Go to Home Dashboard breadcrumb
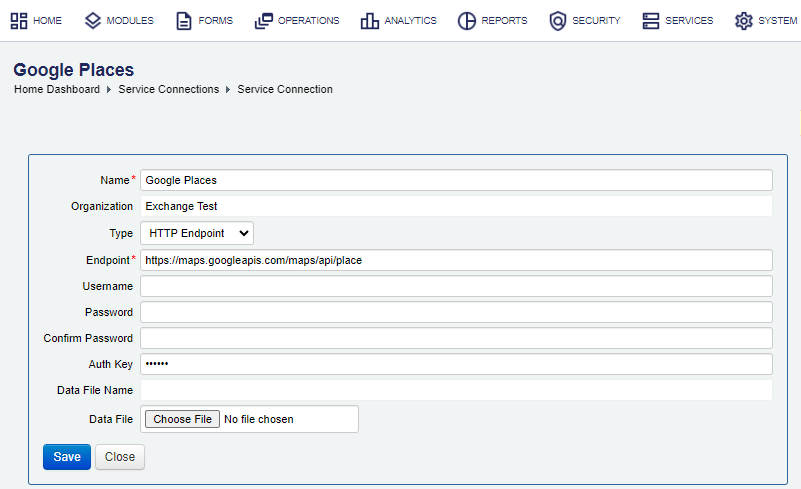801x489 pixels. pos(57,89)
